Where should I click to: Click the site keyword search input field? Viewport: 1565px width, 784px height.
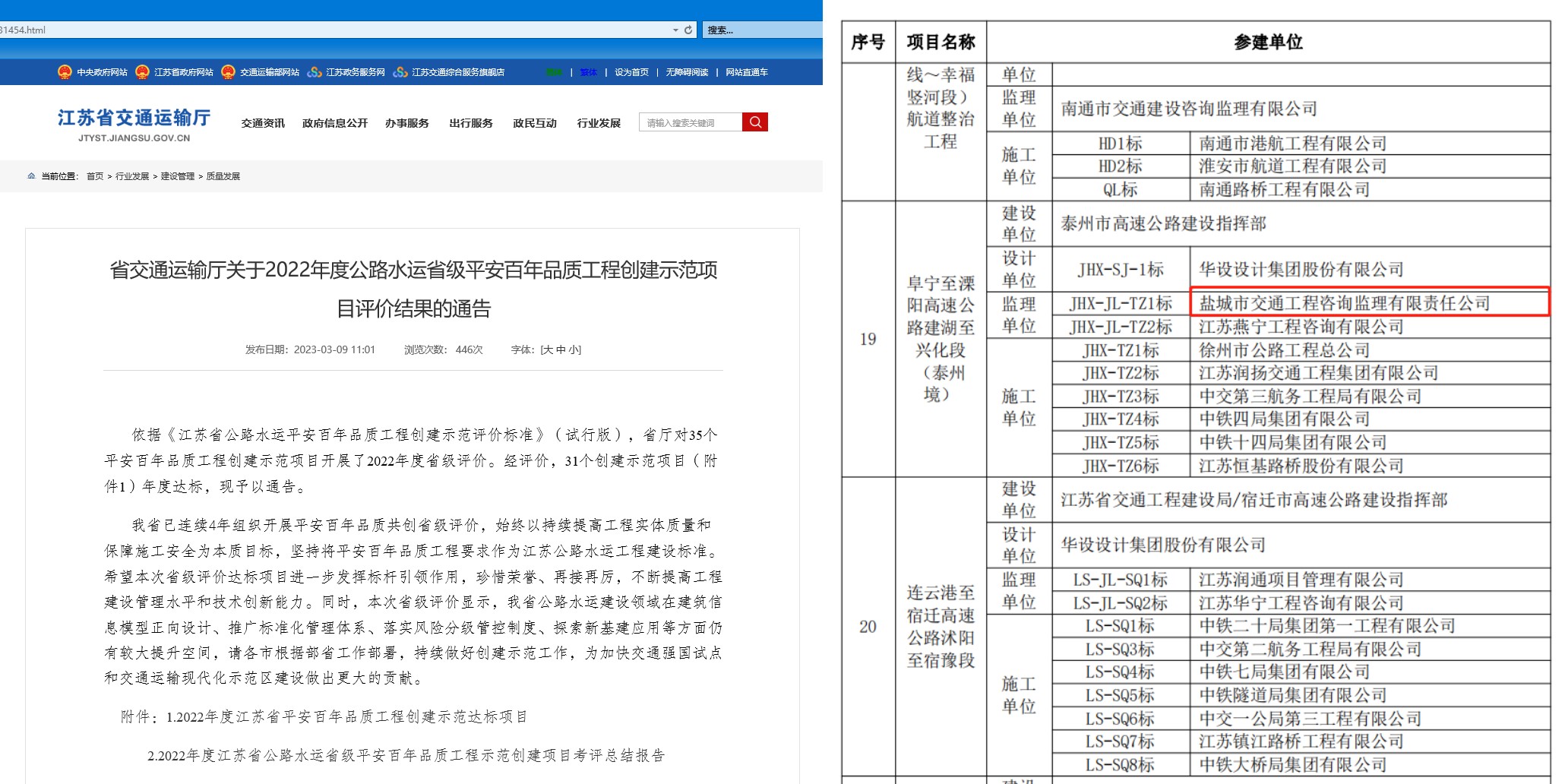point(690,122)
